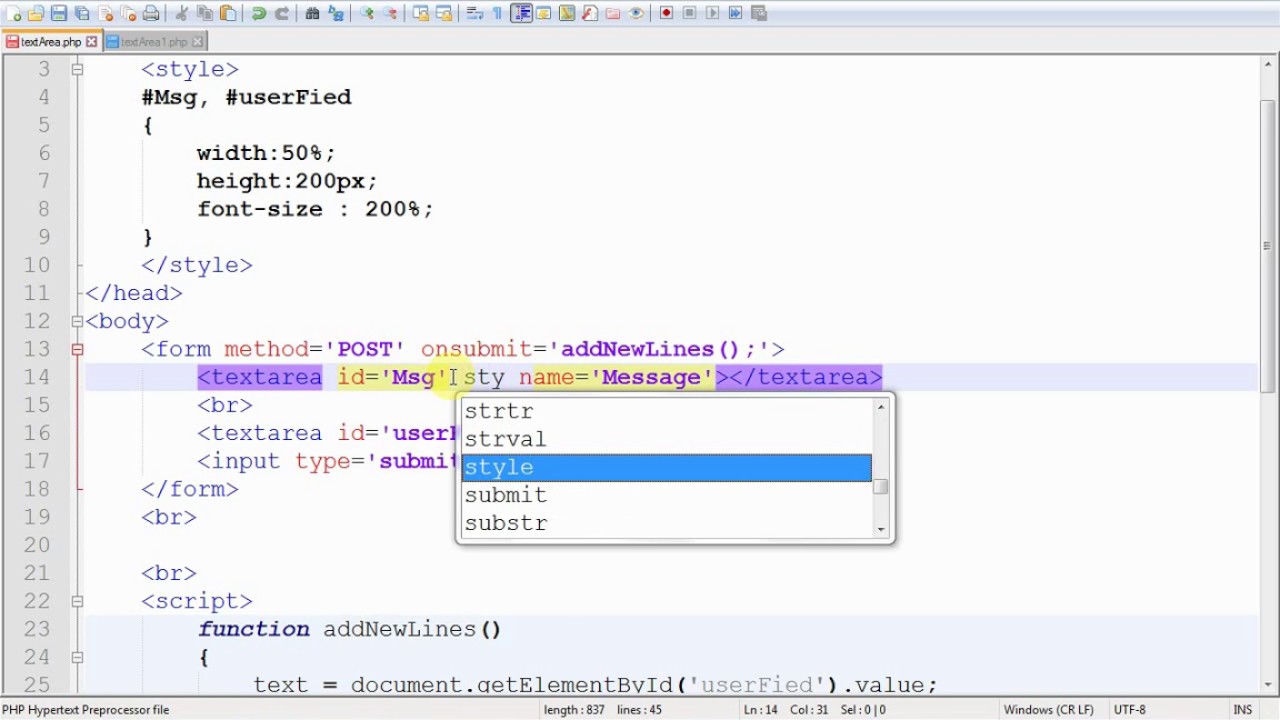Click the Zoom Out magnifier icon
The height and width of the screenshot is (720, 1280).
point(389,13)
